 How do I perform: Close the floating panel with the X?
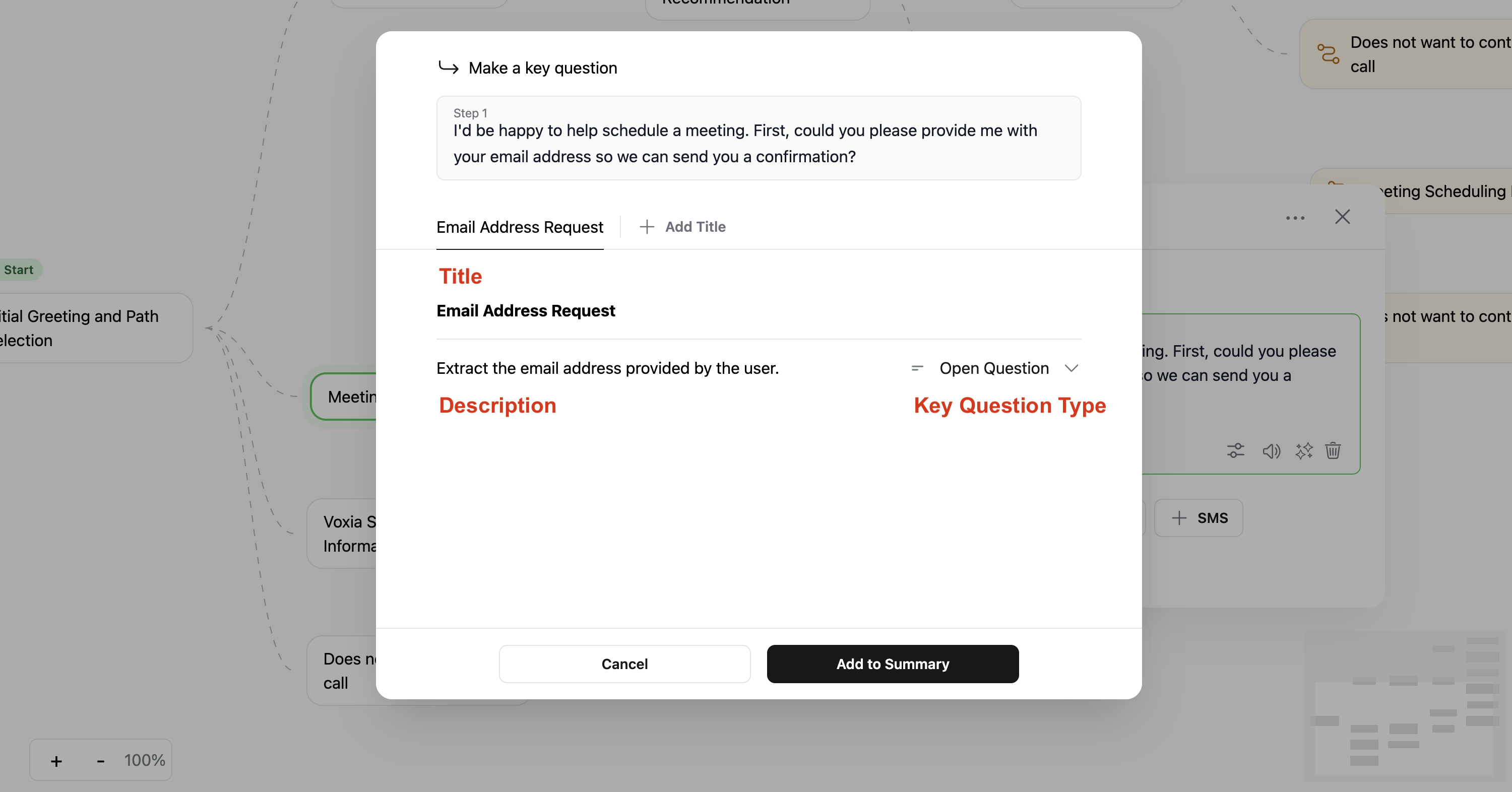[x=1343, y=217]
